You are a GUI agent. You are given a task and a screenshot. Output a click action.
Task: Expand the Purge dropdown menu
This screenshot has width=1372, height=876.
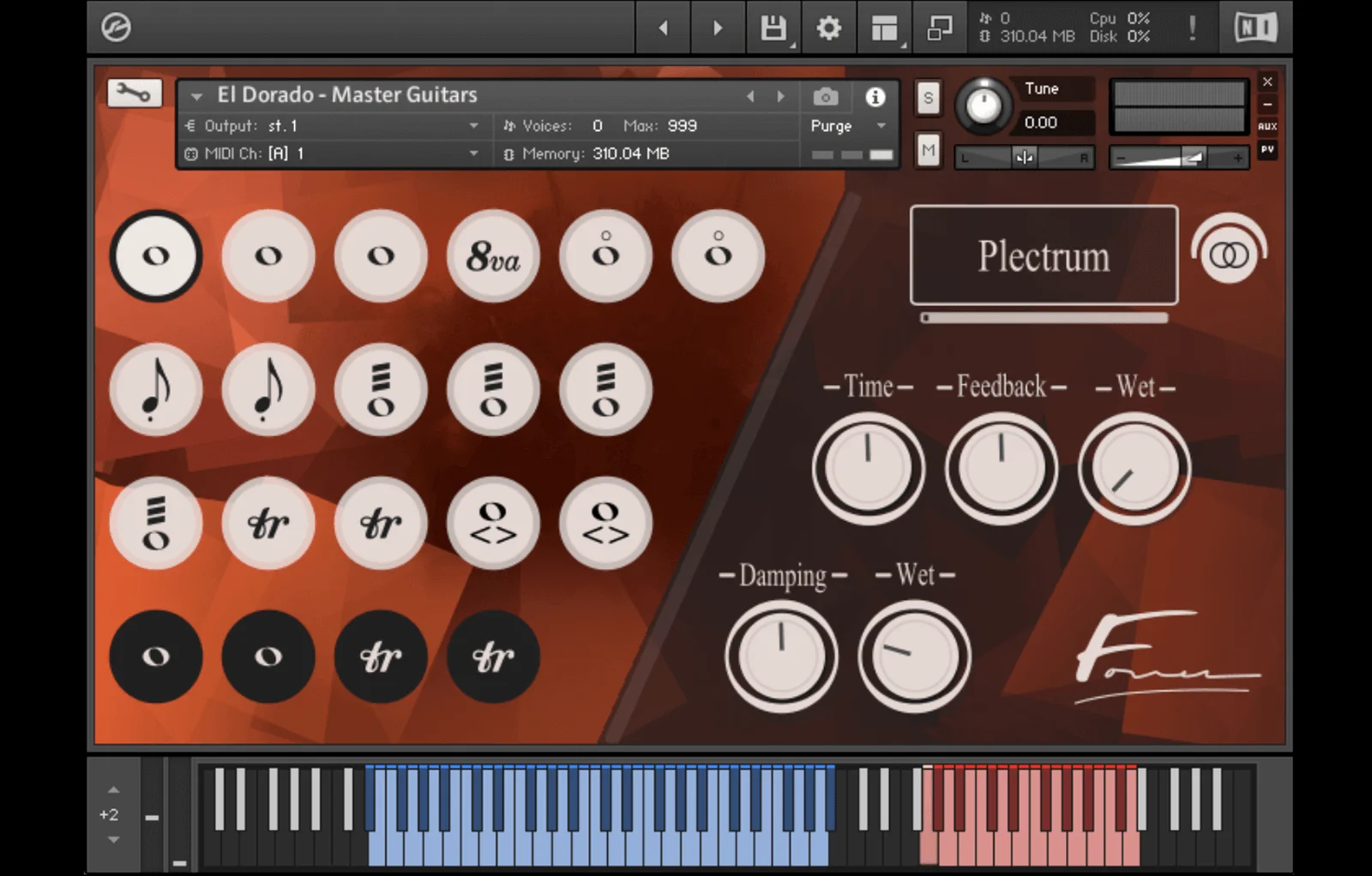(881, 126)
